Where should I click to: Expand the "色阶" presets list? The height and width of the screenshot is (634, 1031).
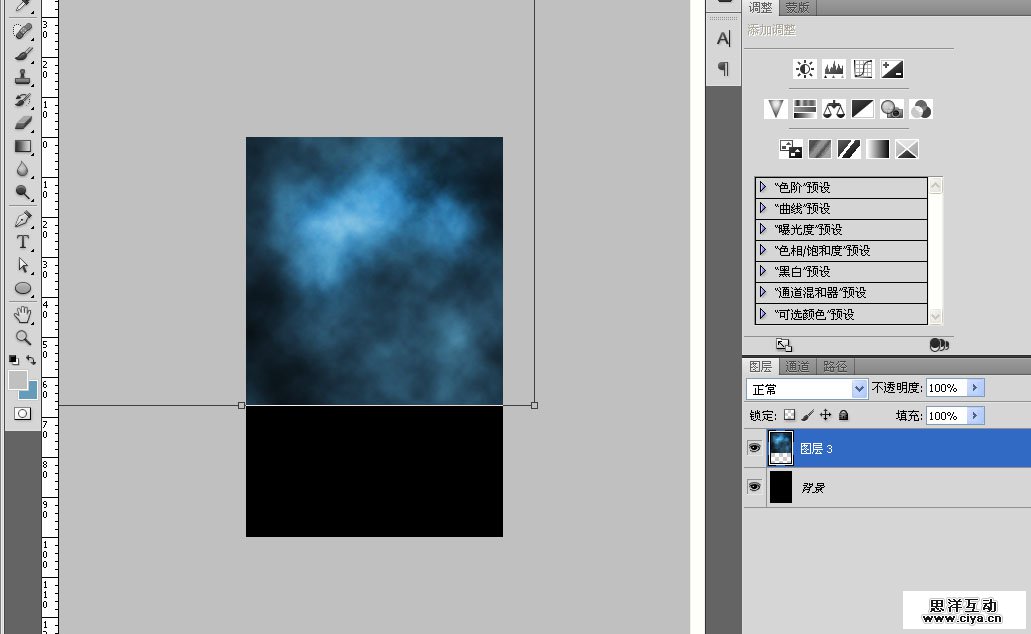pos(763,187)
